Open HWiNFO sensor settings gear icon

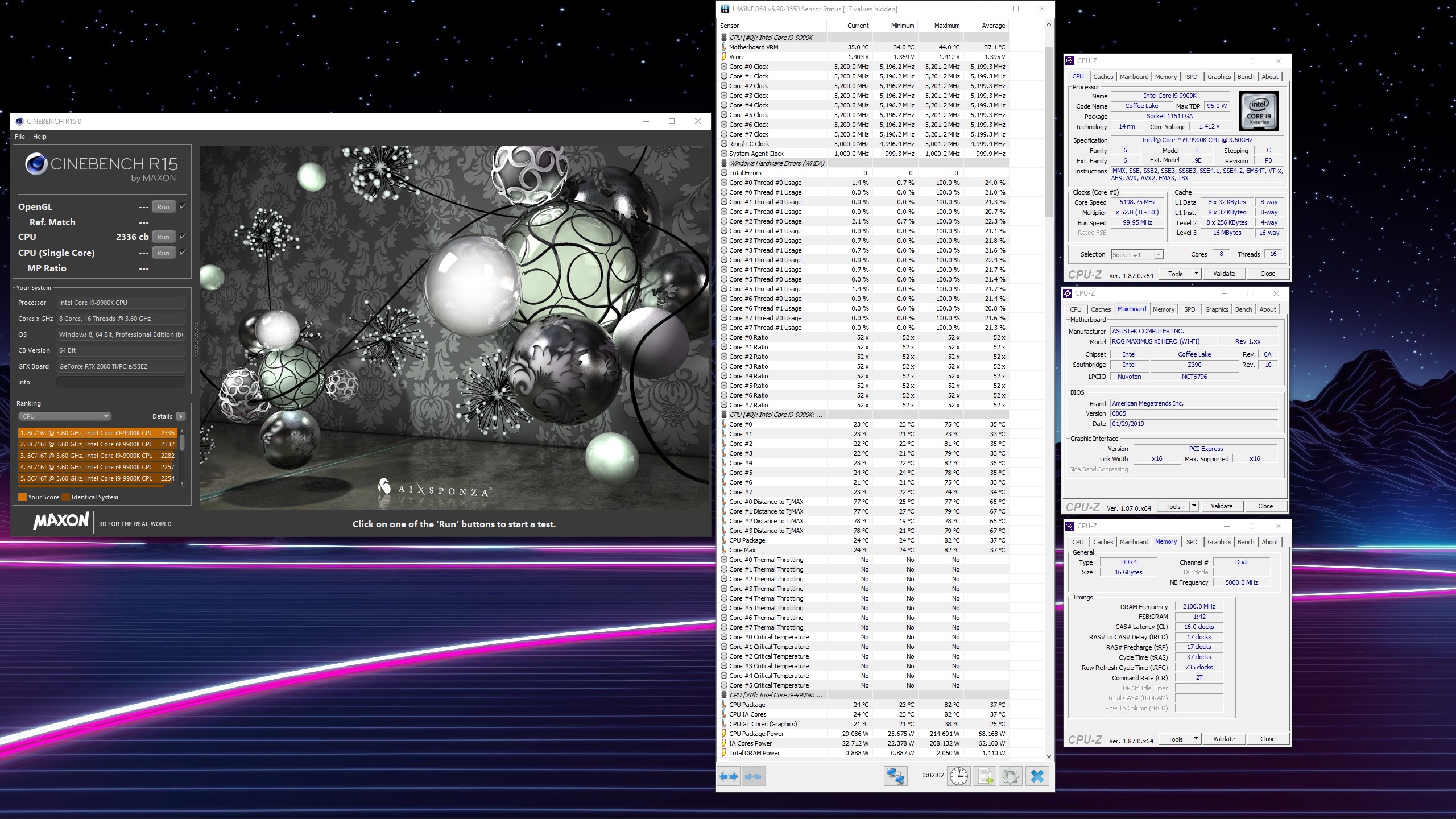1011,776
